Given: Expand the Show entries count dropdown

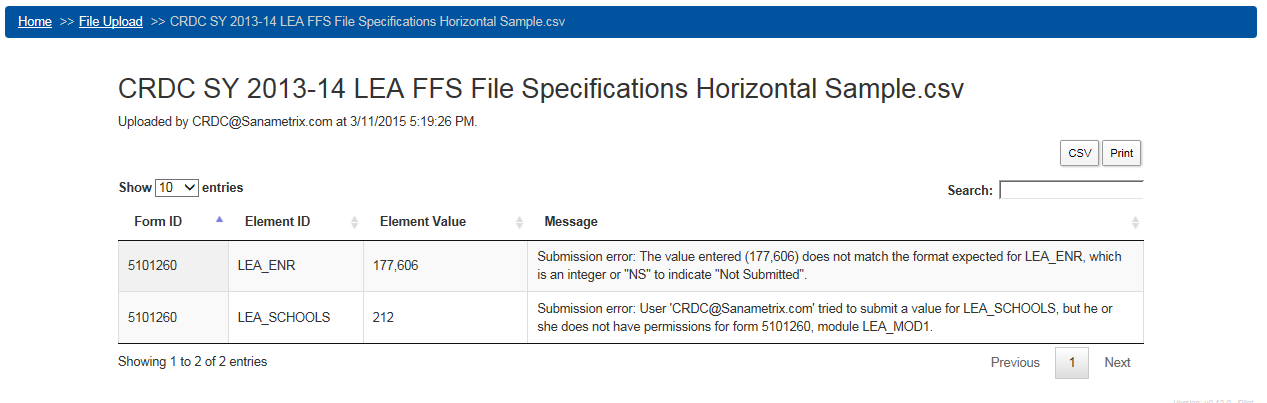Looking at the screenshot, I should [x=177, y=188].
